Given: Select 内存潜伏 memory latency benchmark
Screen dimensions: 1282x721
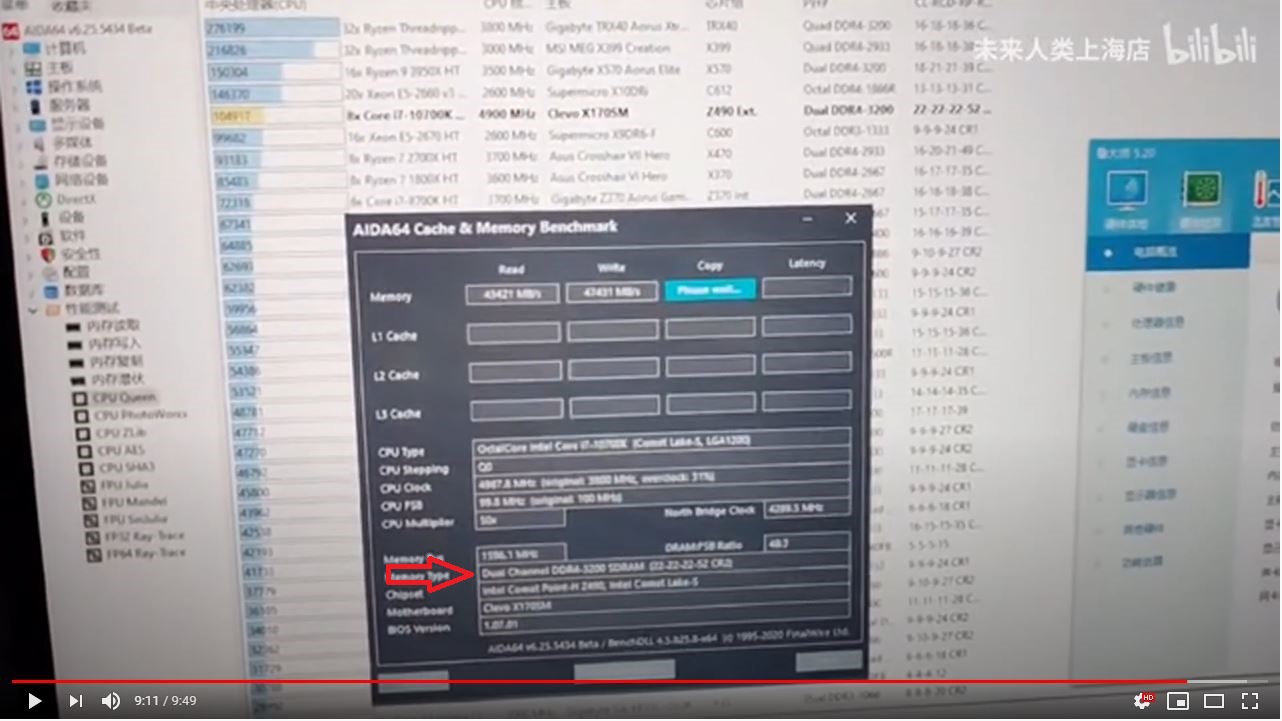Looking at the screenshot, I should tap(108, 380).
